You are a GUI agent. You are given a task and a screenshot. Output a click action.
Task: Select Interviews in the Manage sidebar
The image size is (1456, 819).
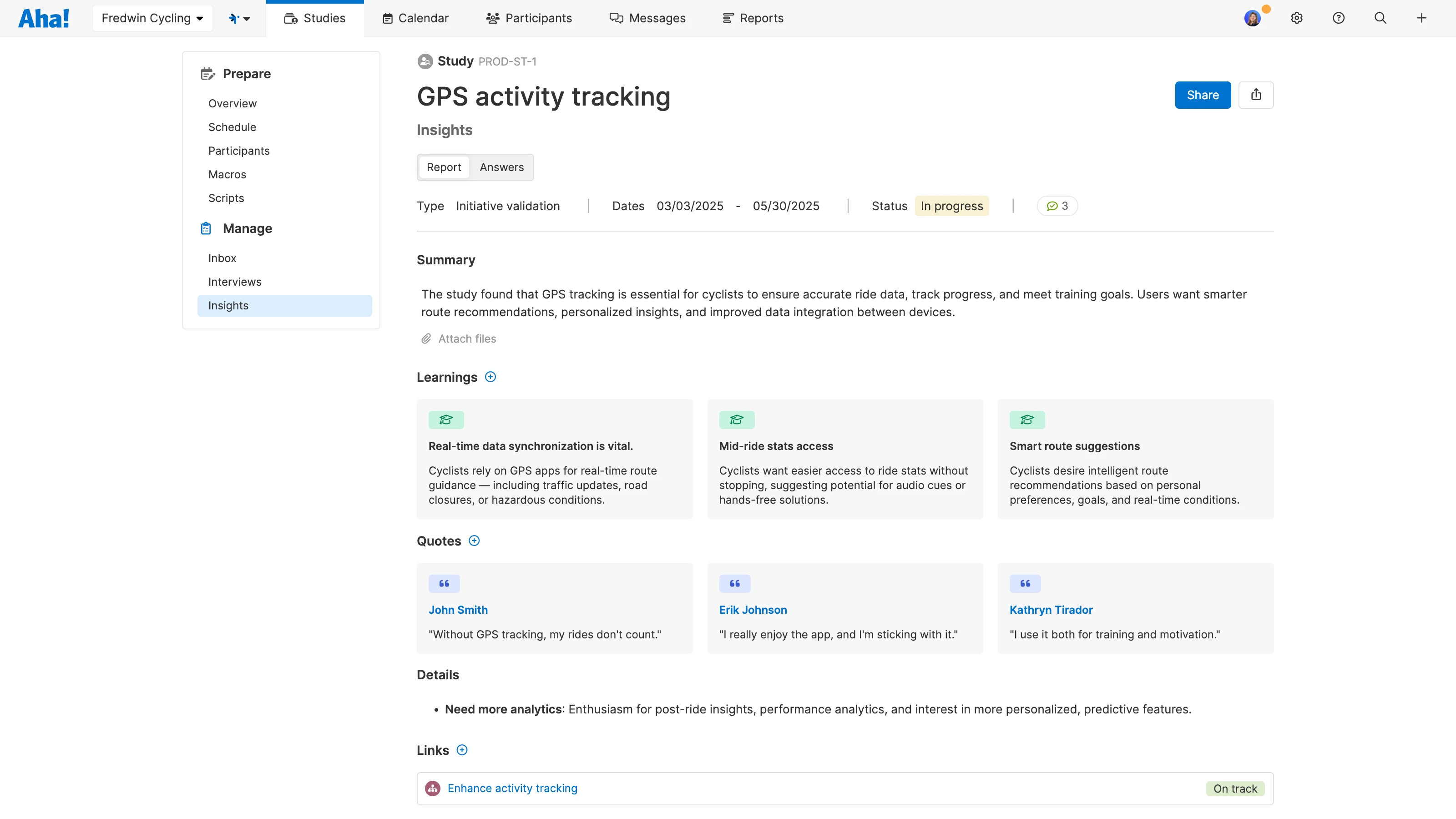coord(235,282)
